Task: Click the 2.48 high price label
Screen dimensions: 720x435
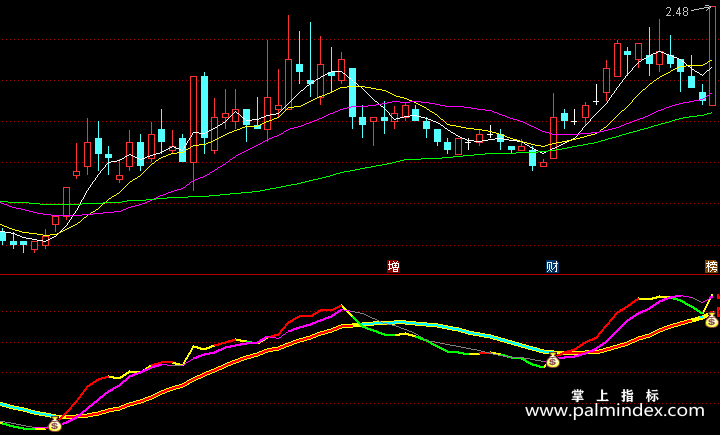Action: (677, 12)
